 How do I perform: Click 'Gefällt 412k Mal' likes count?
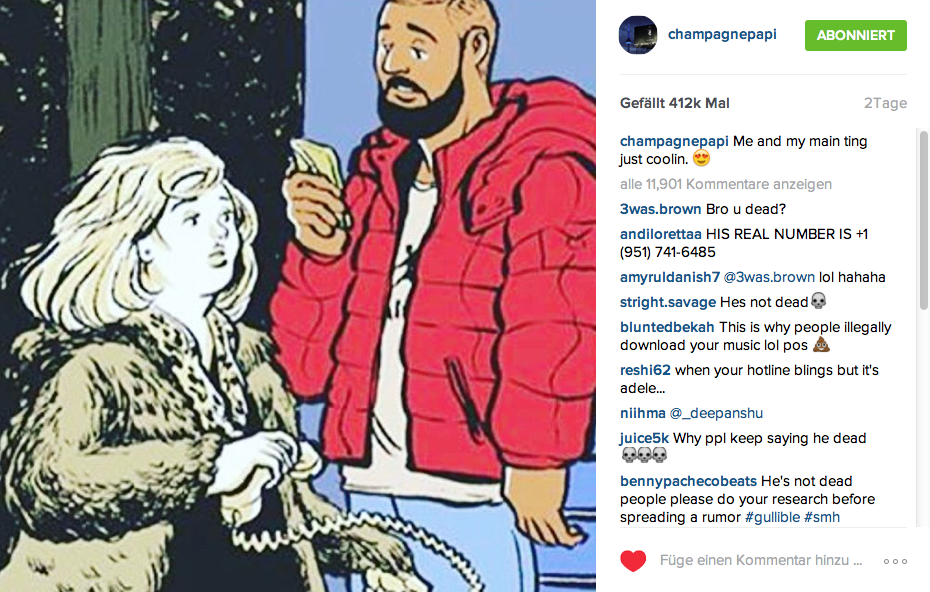point(674,103)
